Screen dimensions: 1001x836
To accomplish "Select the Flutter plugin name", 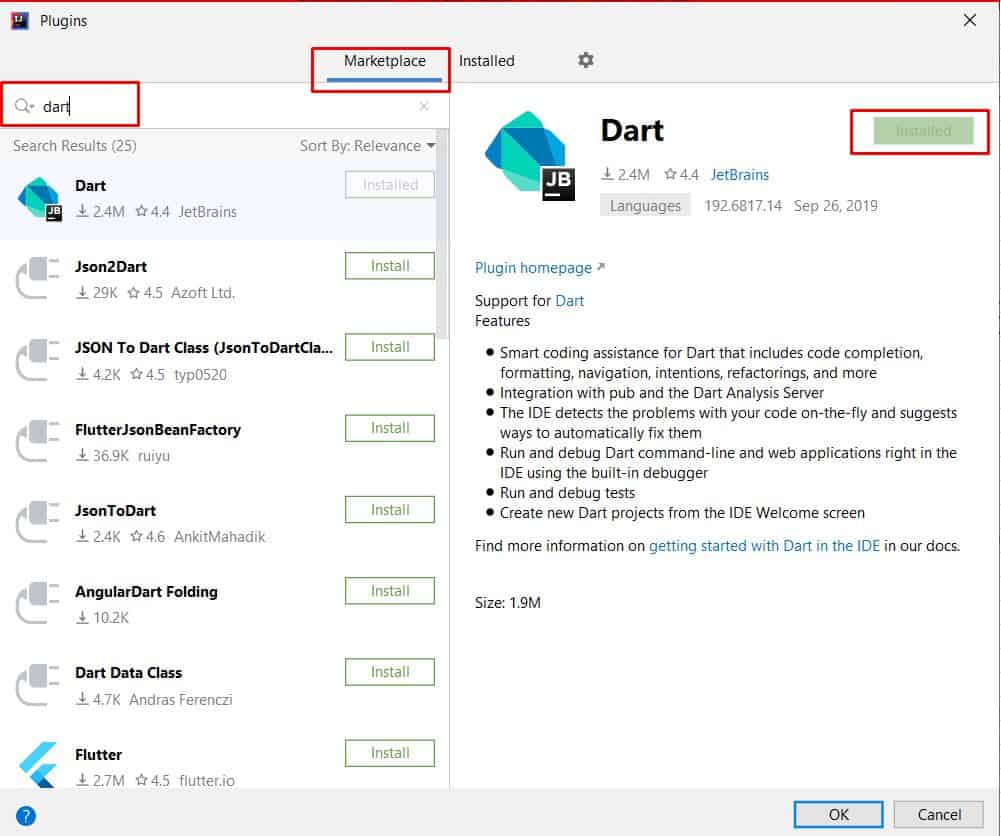I will [98, 755].
